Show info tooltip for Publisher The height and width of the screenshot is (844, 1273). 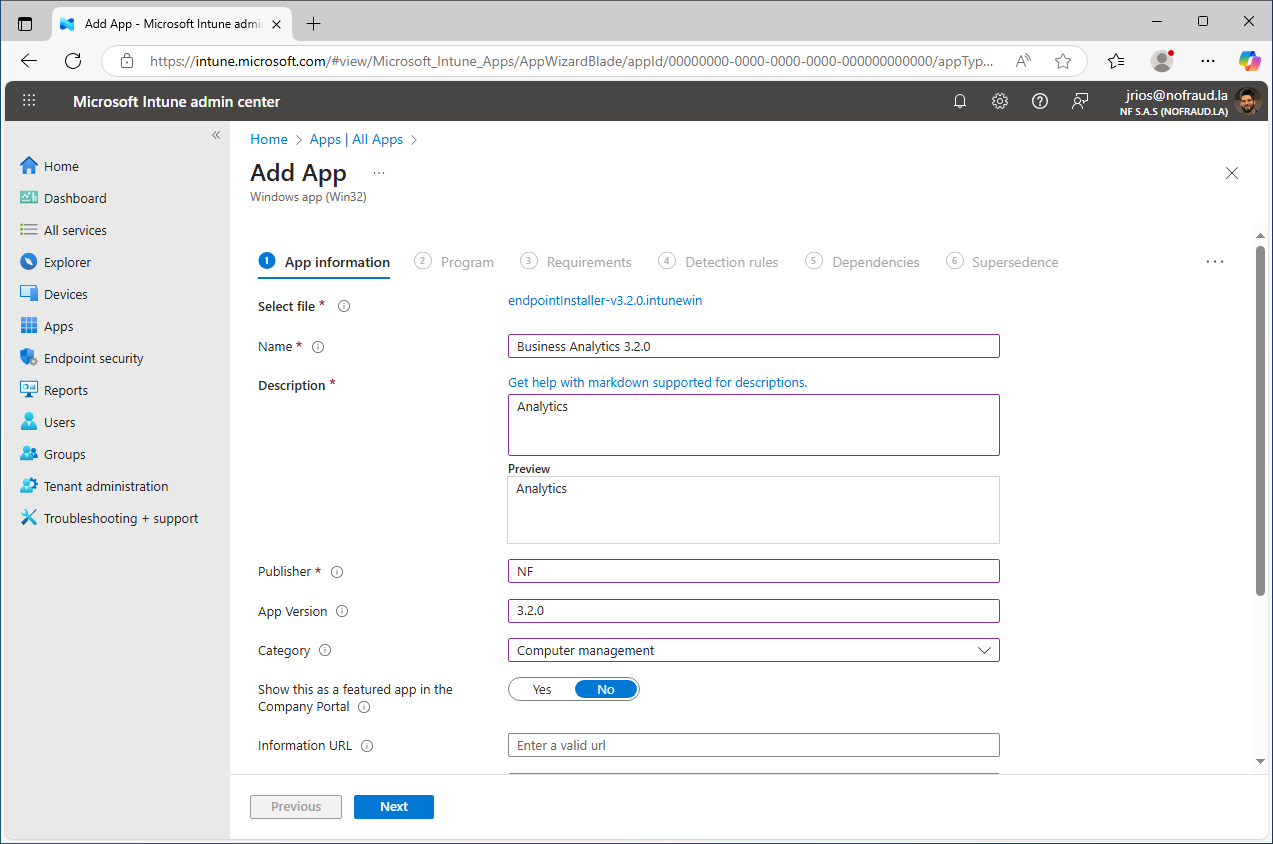click(337, 572)
